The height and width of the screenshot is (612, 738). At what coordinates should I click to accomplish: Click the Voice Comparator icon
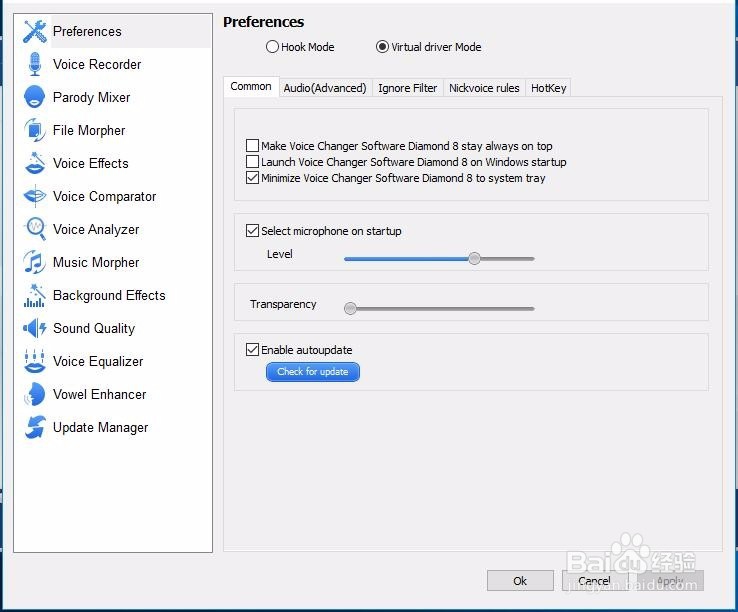35,196
